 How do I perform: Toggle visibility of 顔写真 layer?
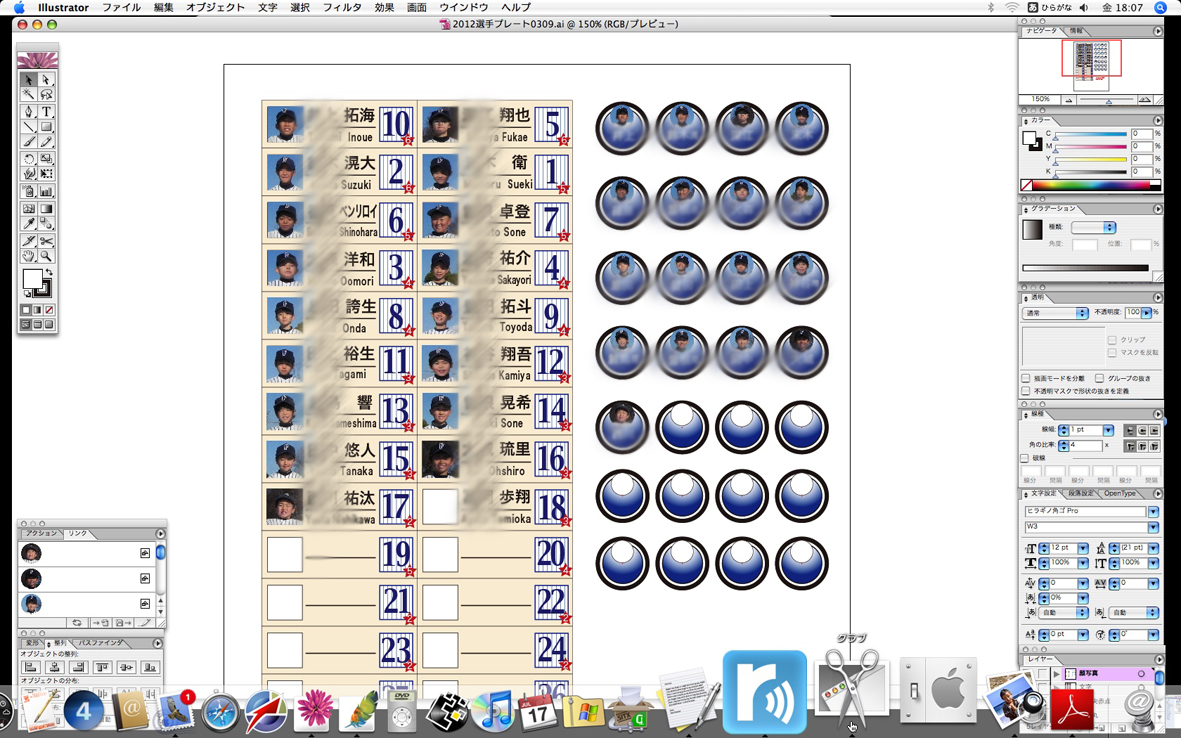point(1029,674)
